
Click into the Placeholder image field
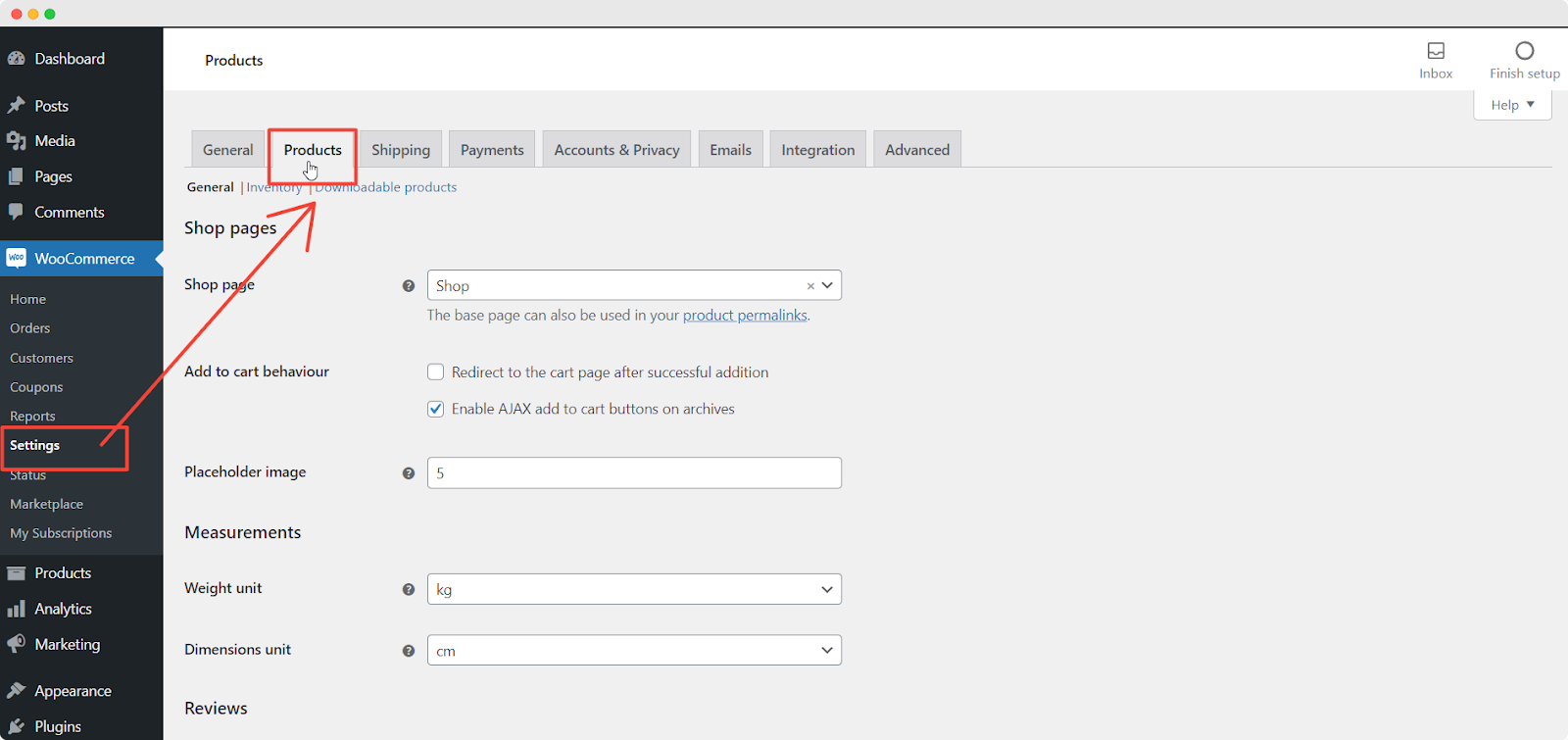[x=634, y=472]
